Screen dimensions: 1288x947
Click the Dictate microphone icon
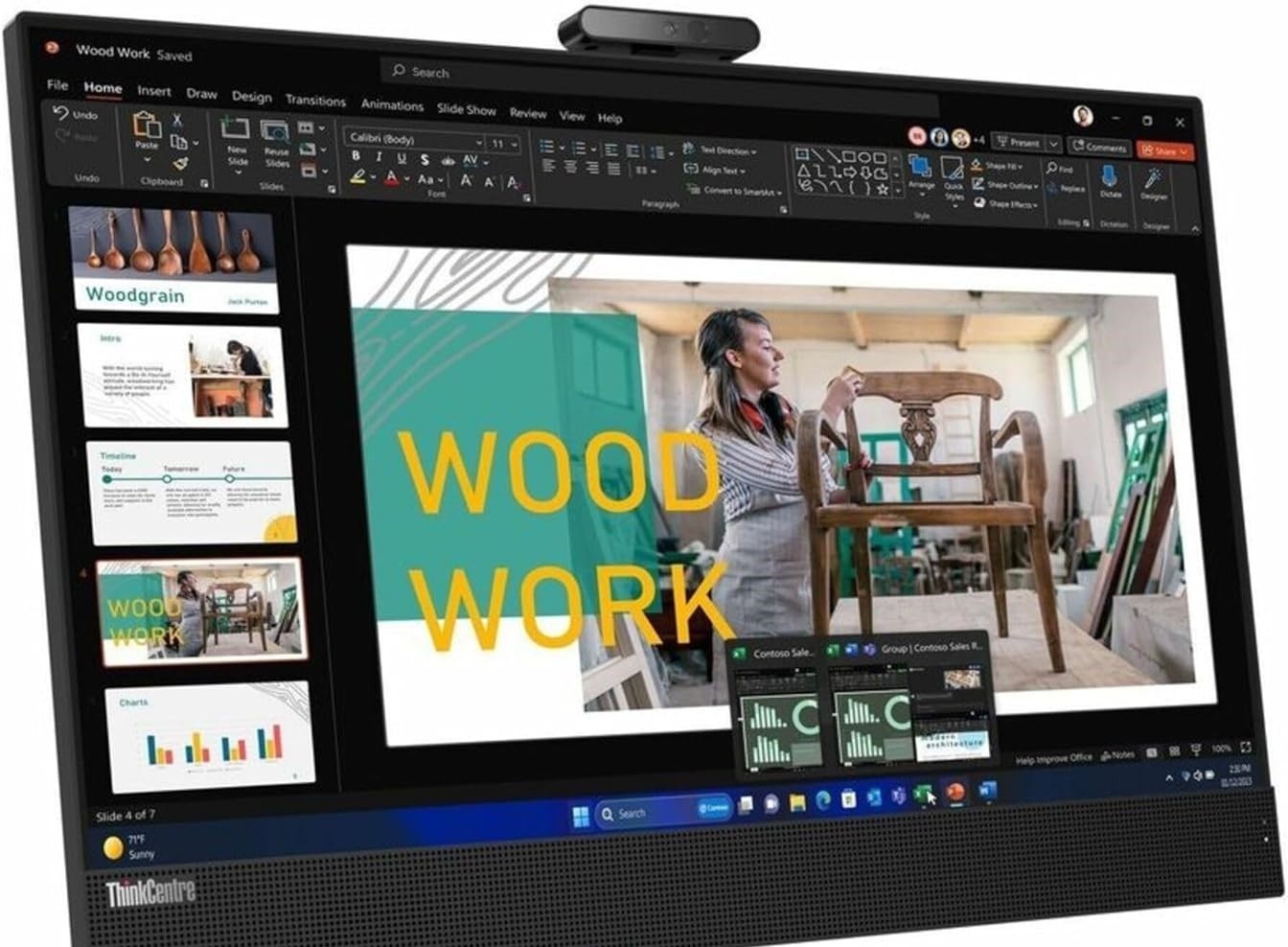click(x=1110, y=176)
